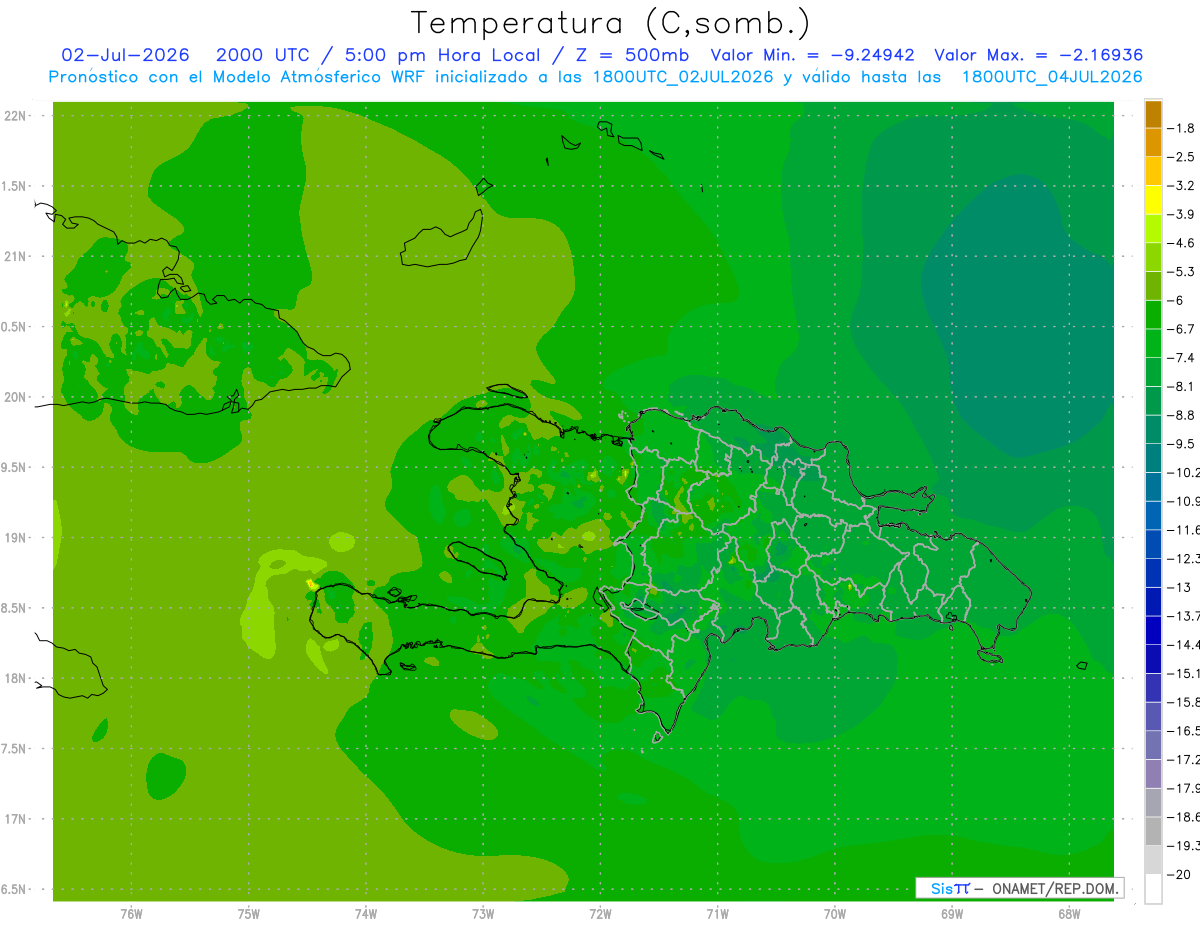Click the "17N" latitude axis label
The image size is (1200, 927).
(14, 819)
